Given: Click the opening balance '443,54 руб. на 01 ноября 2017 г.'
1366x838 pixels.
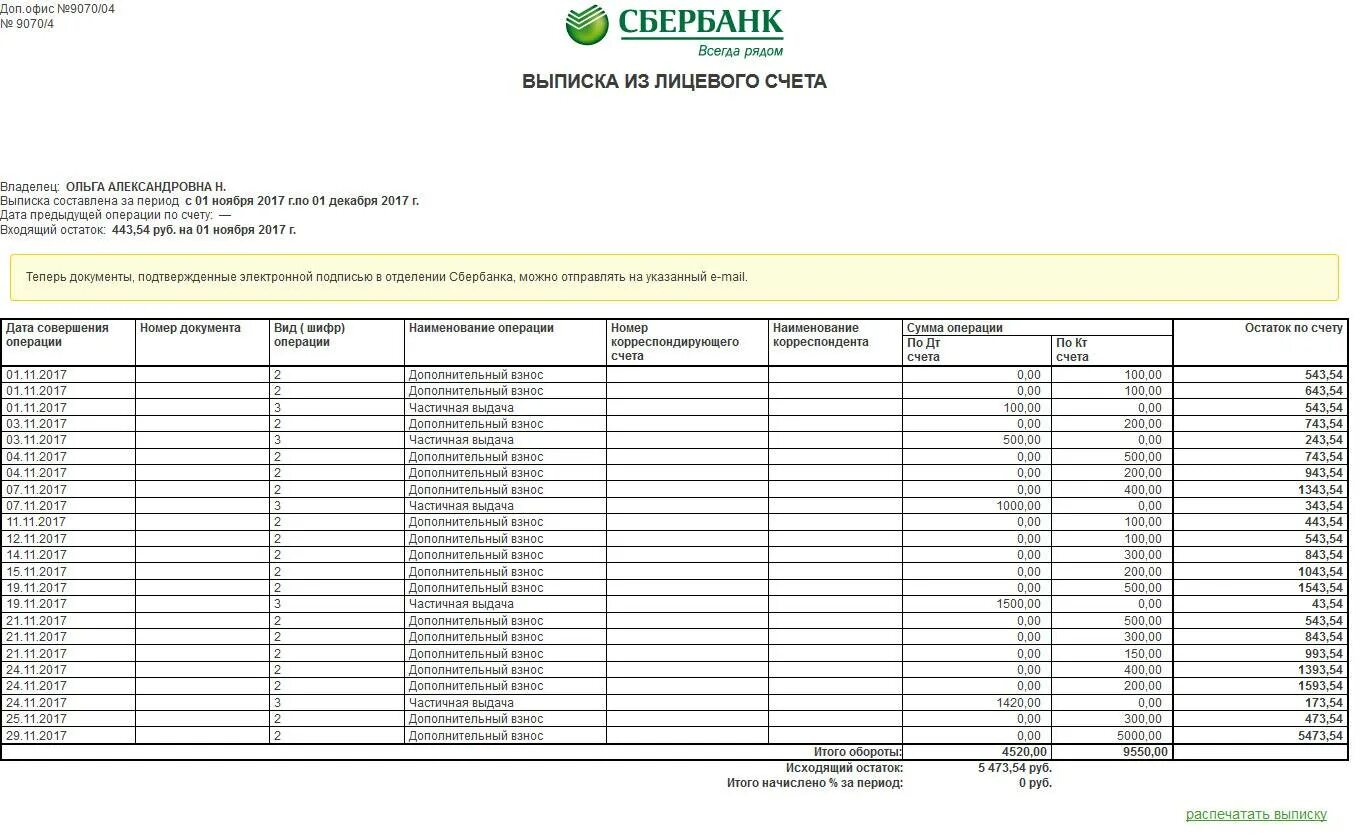Looking at the screenshot, I should click(204, 230).
